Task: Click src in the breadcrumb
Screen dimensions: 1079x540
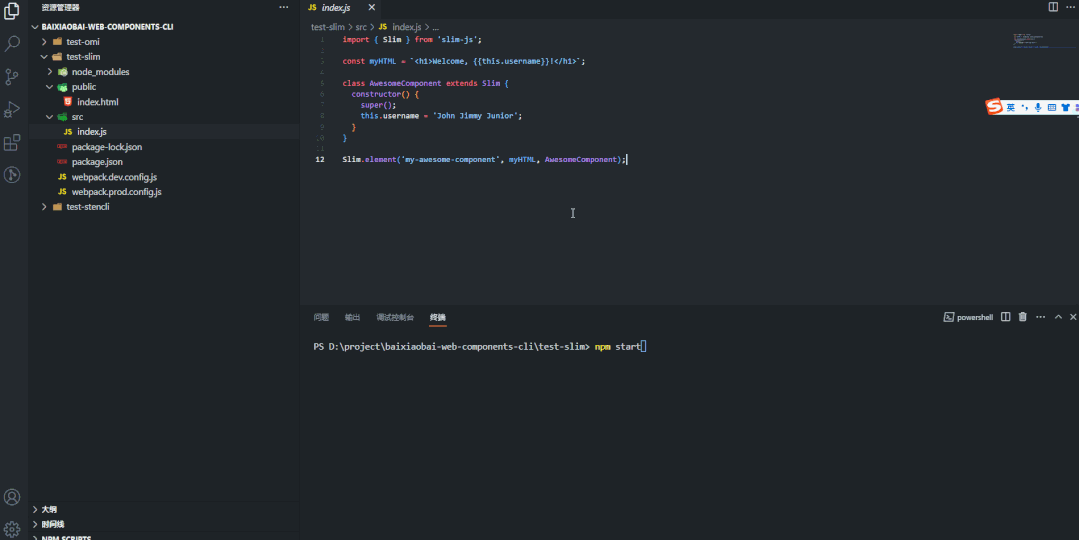Action: (361, 27)
